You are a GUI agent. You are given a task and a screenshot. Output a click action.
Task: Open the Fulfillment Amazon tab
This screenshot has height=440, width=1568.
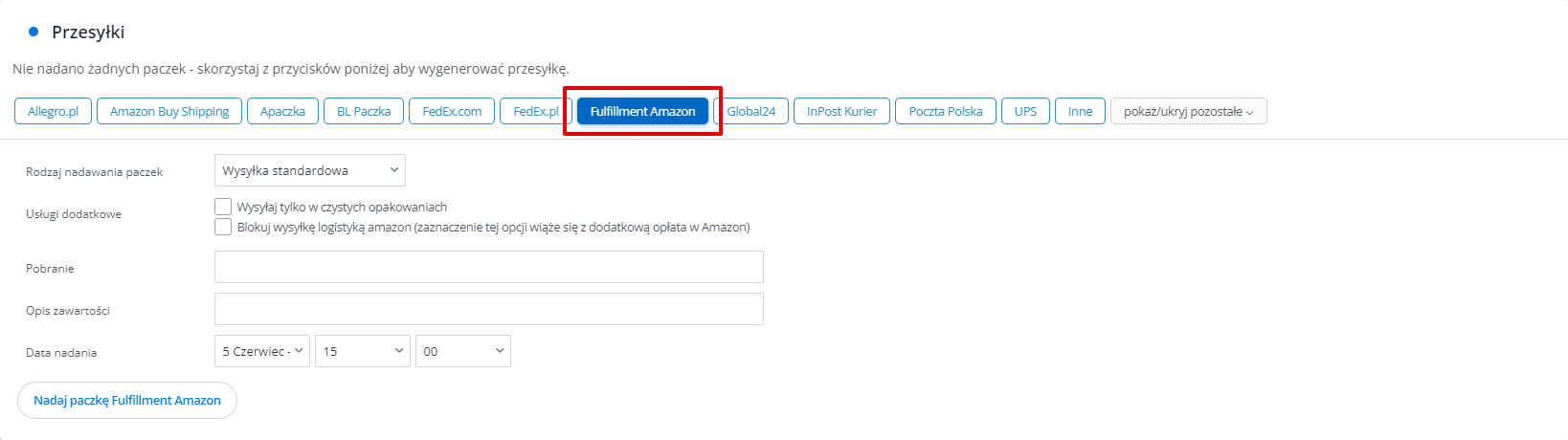tap(642, 111)
